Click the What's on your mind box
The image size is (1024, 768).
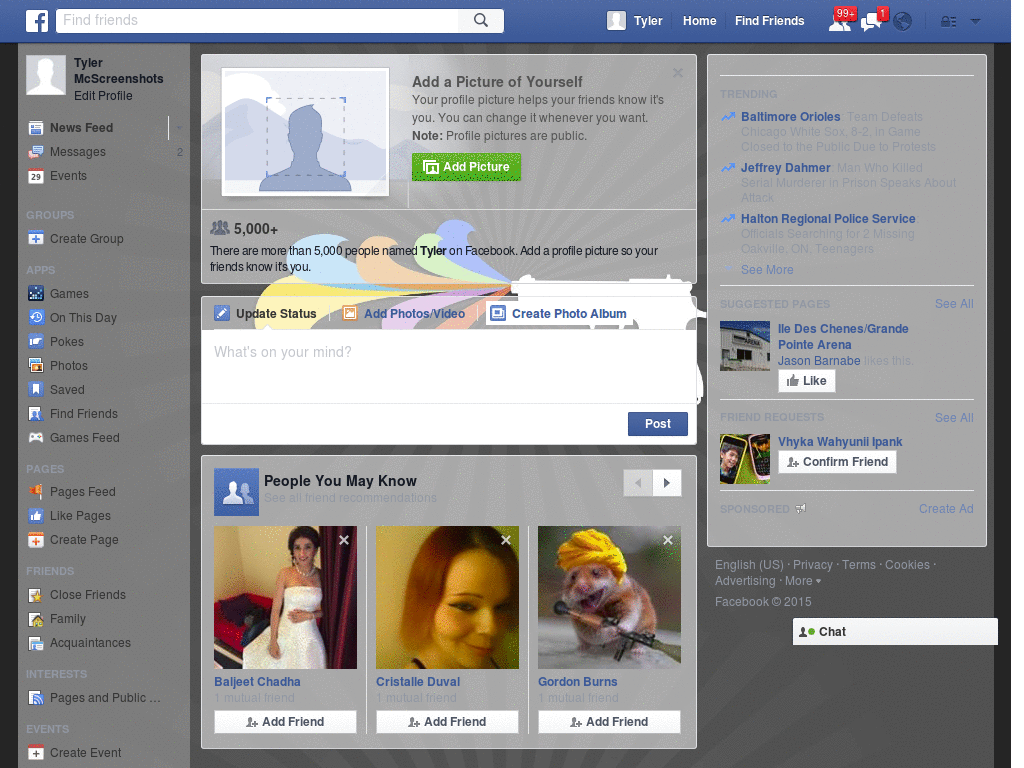(x=449, y=366)
